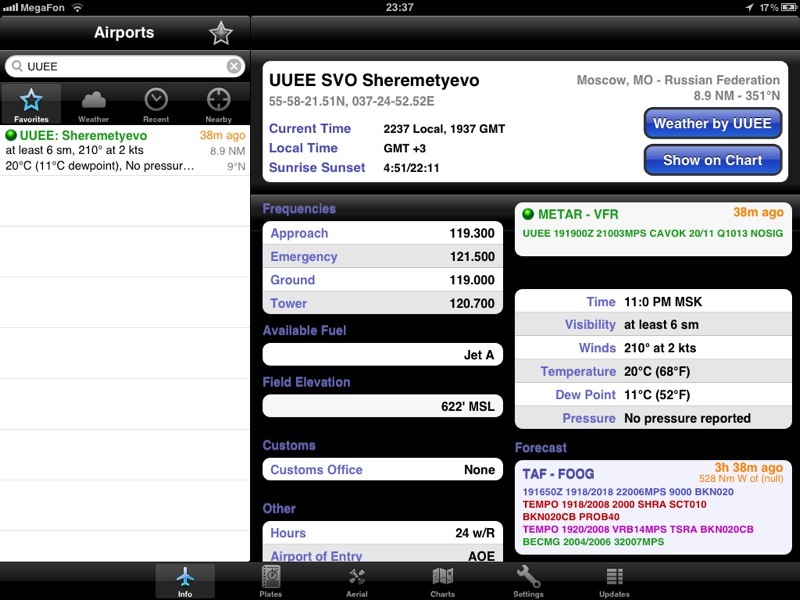Go to the Charts tab
The image size is (800, 600).
[443, 581]
